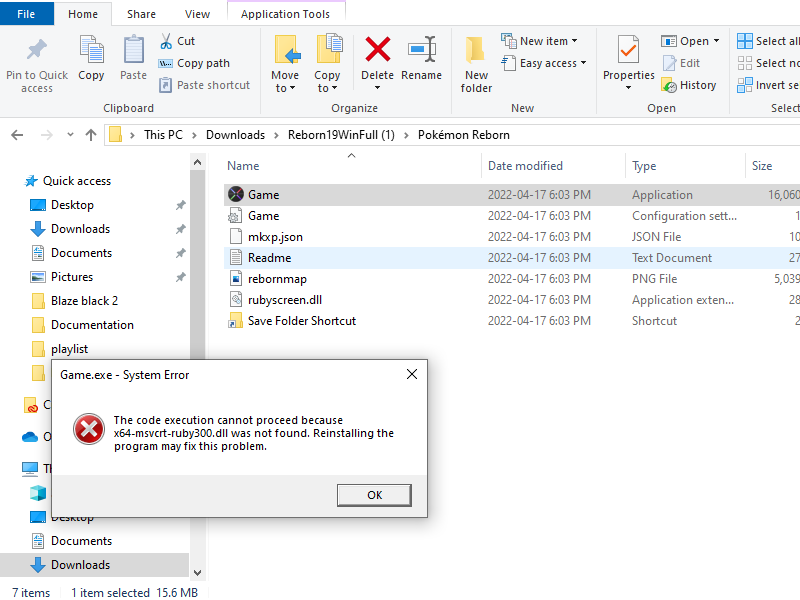
Task: Click Invert selection in ribbon
Action: (768, 85)
